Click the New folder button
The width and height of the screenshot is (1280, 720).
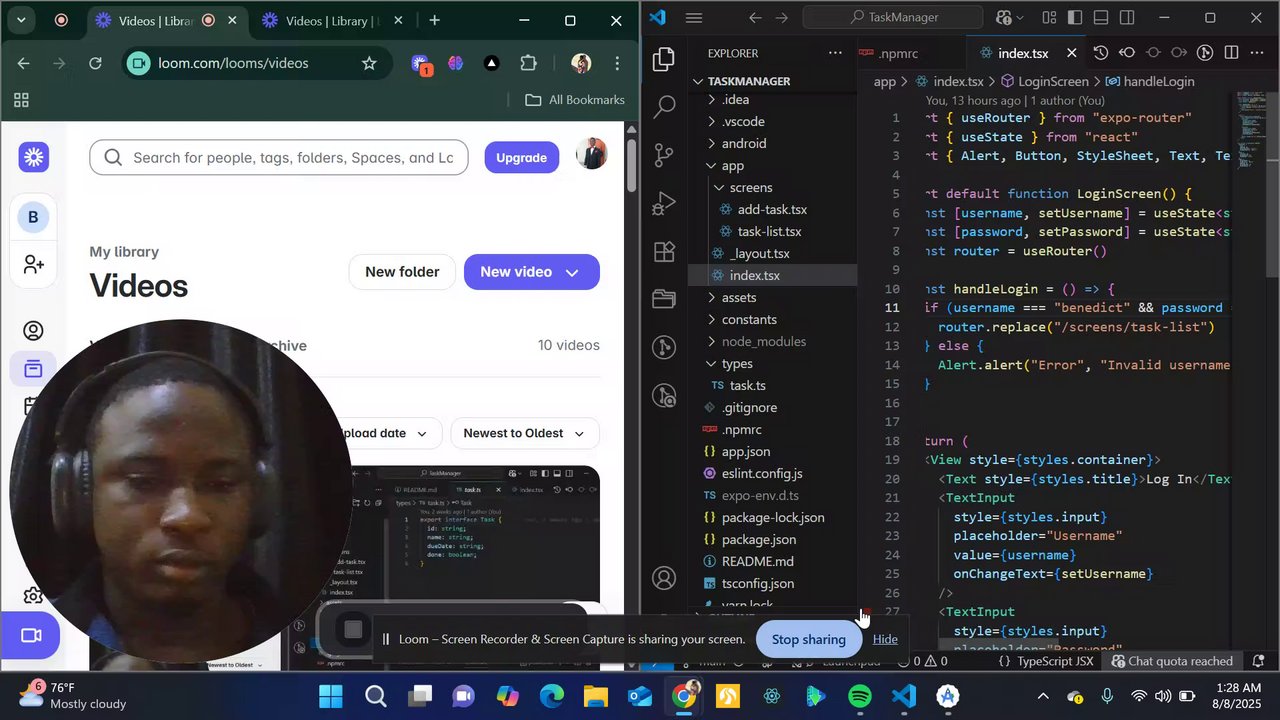coord(402,272)
